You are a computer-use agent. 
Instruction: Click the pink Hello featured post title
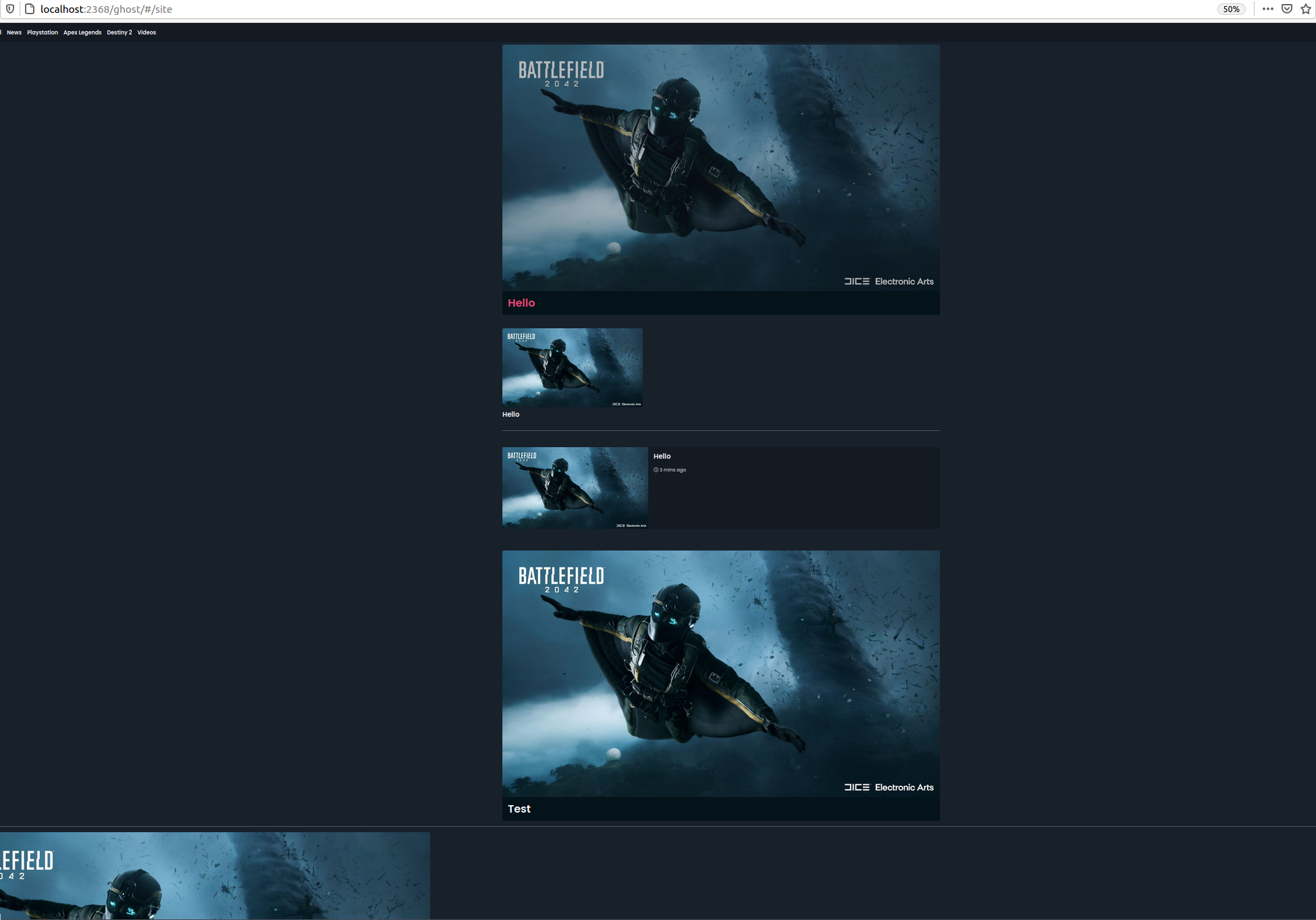pyautogui.click(x=521, y=303)
